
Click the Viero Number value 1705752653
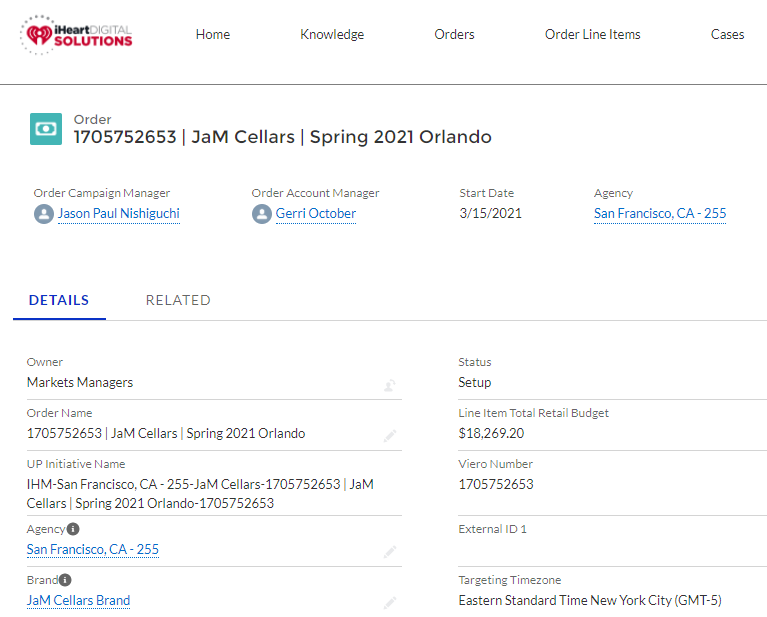coord(496,484)
